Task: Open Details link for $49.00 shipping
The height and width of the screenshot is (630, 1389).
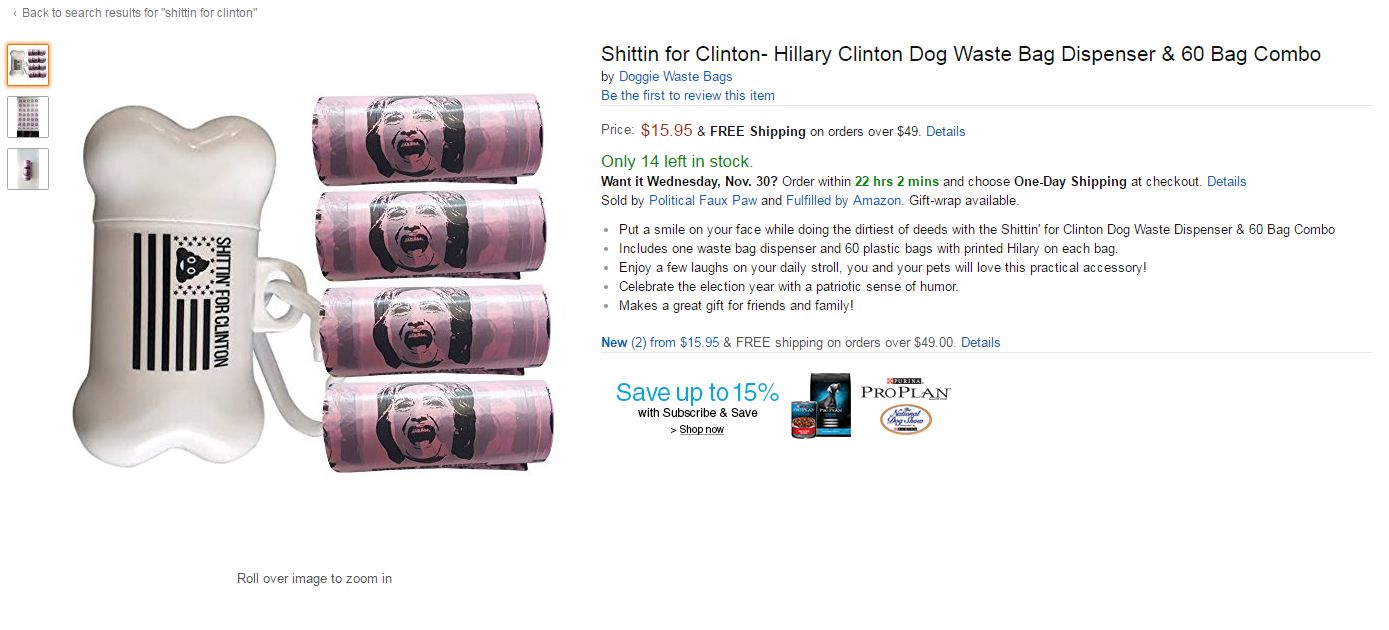Action: click(980, 343)
